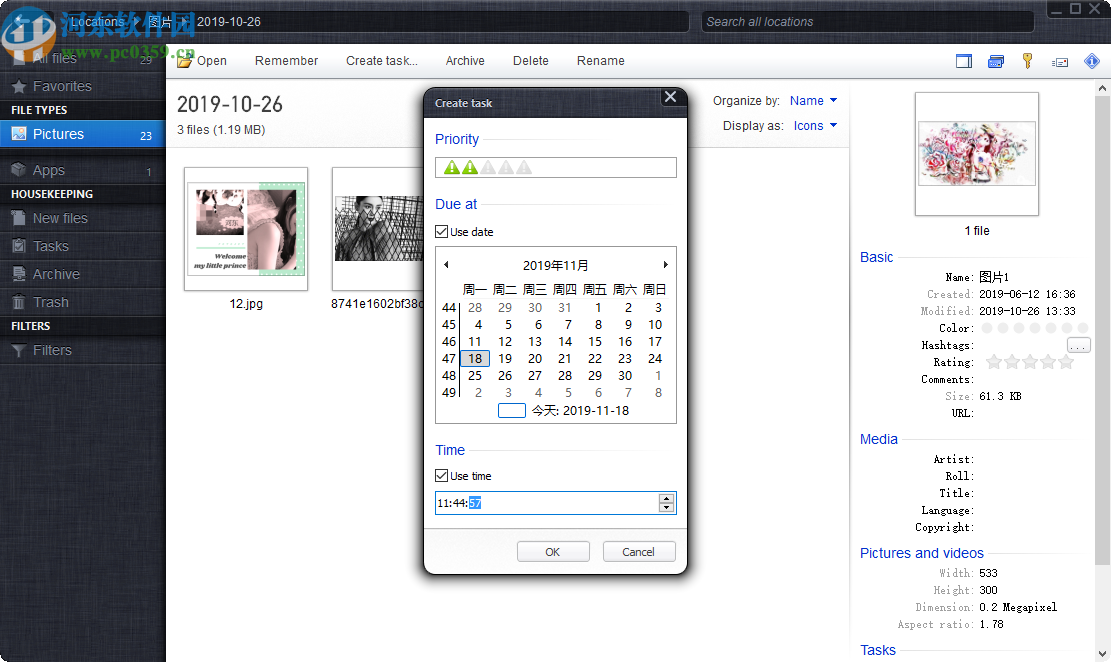This screenshot has width=1111, height=662.
Task: Click Open in the toolbar
Action: 202,61
